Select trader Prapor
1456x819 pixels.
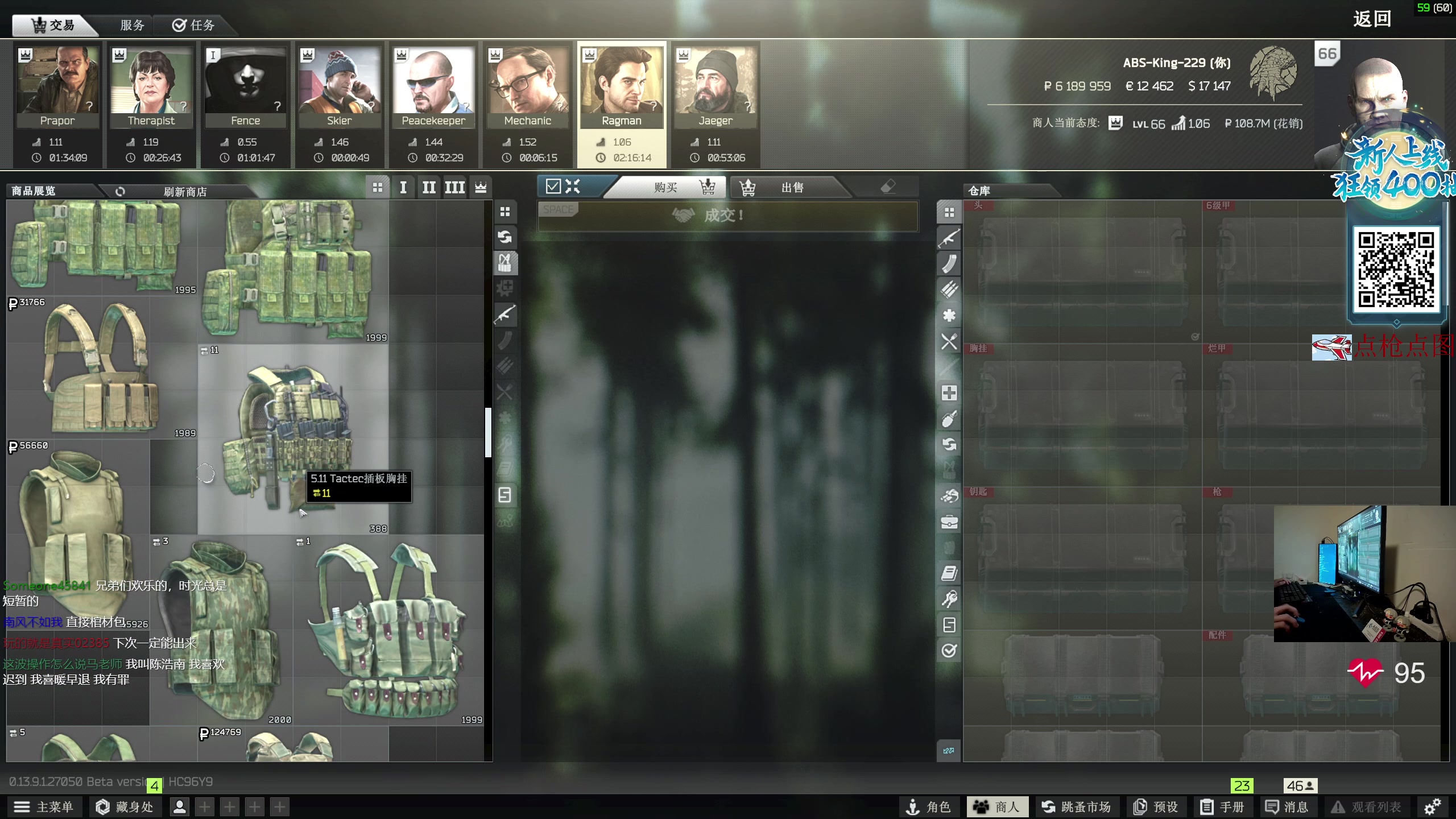click(57, 105)
